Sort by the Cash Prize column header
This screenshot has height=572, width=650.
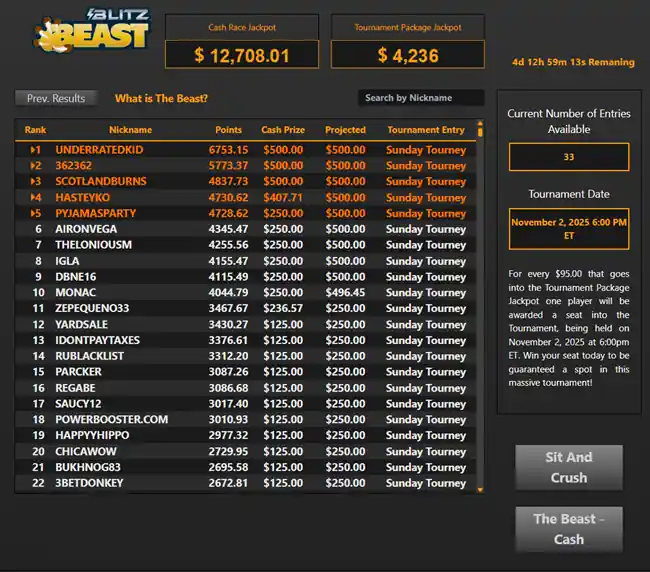[283, 130]
